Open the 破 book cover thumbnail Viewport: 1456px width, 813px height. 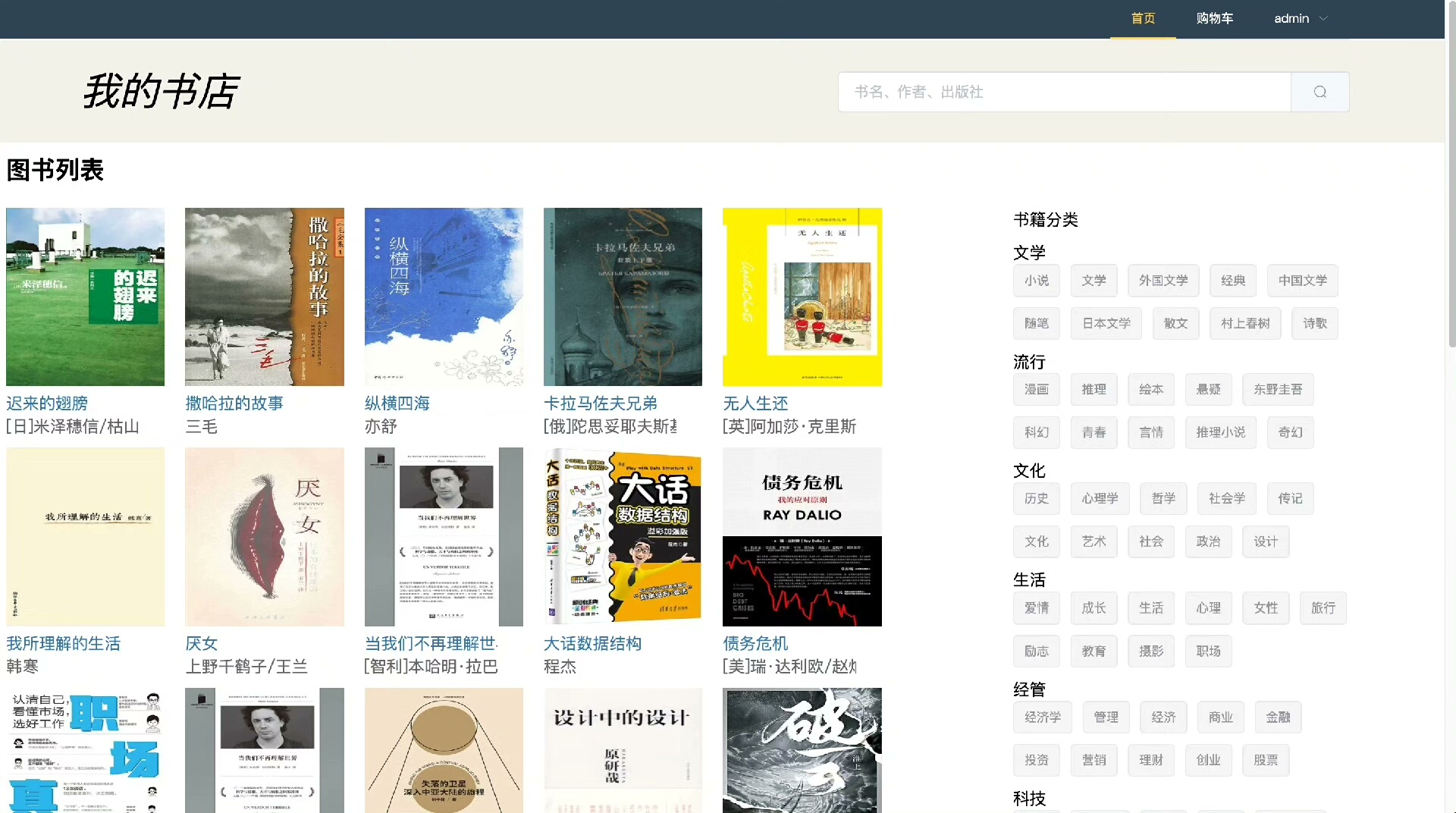(802, 750)
